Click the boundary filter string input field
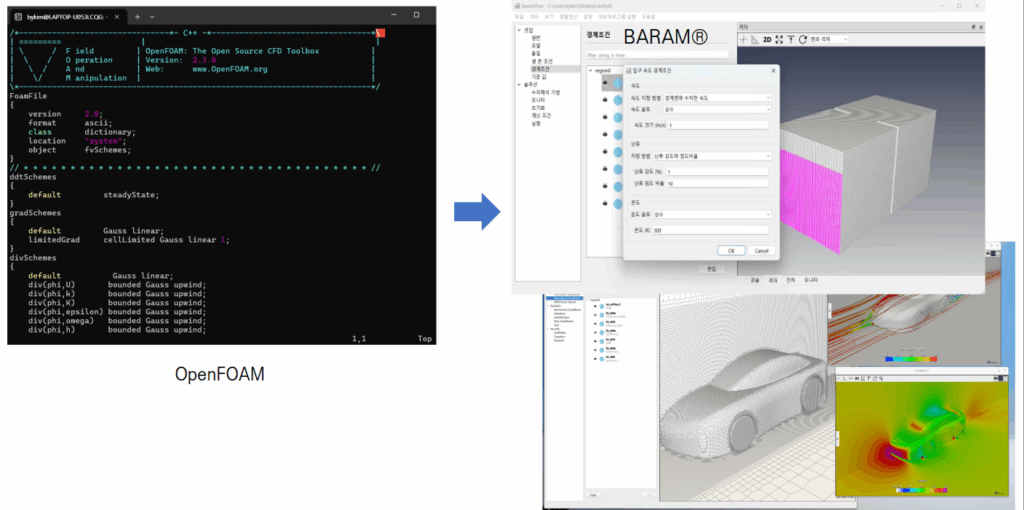 (x=657, y=55)
